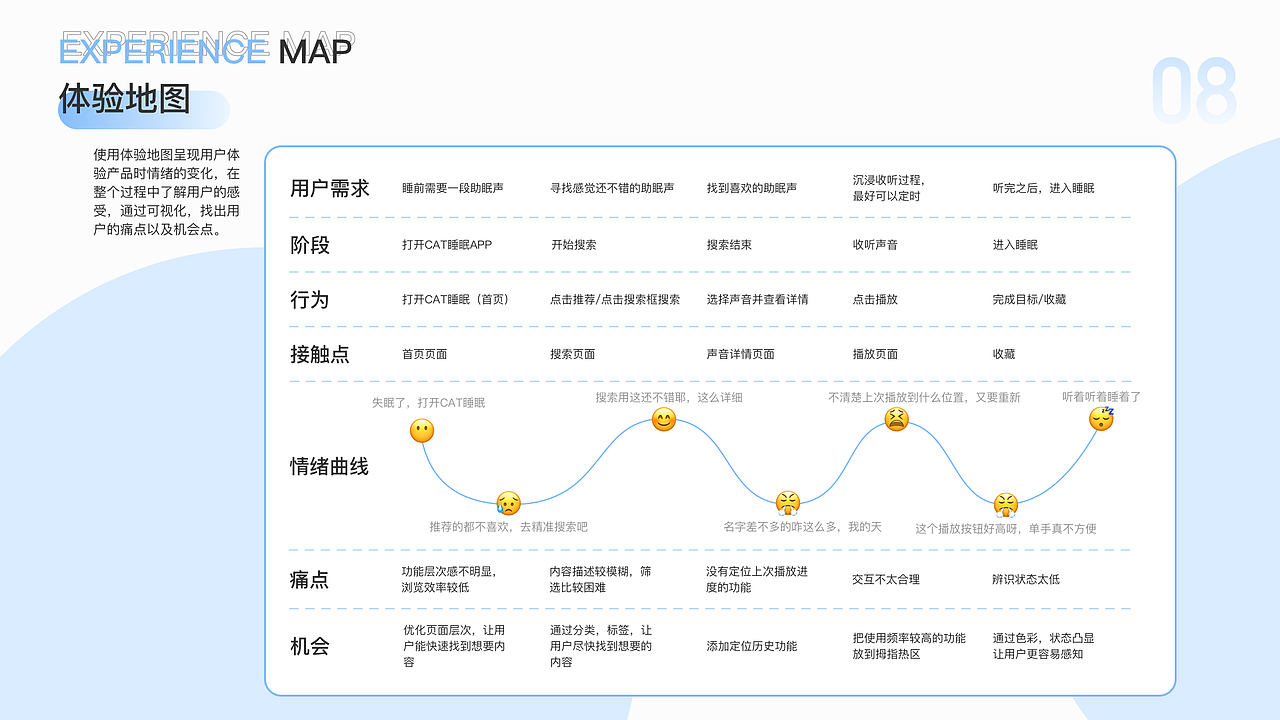The image size is (1280, 720).
Task: Click the cell '完成目标/收藏'
Action: (x=1029, y=299)
